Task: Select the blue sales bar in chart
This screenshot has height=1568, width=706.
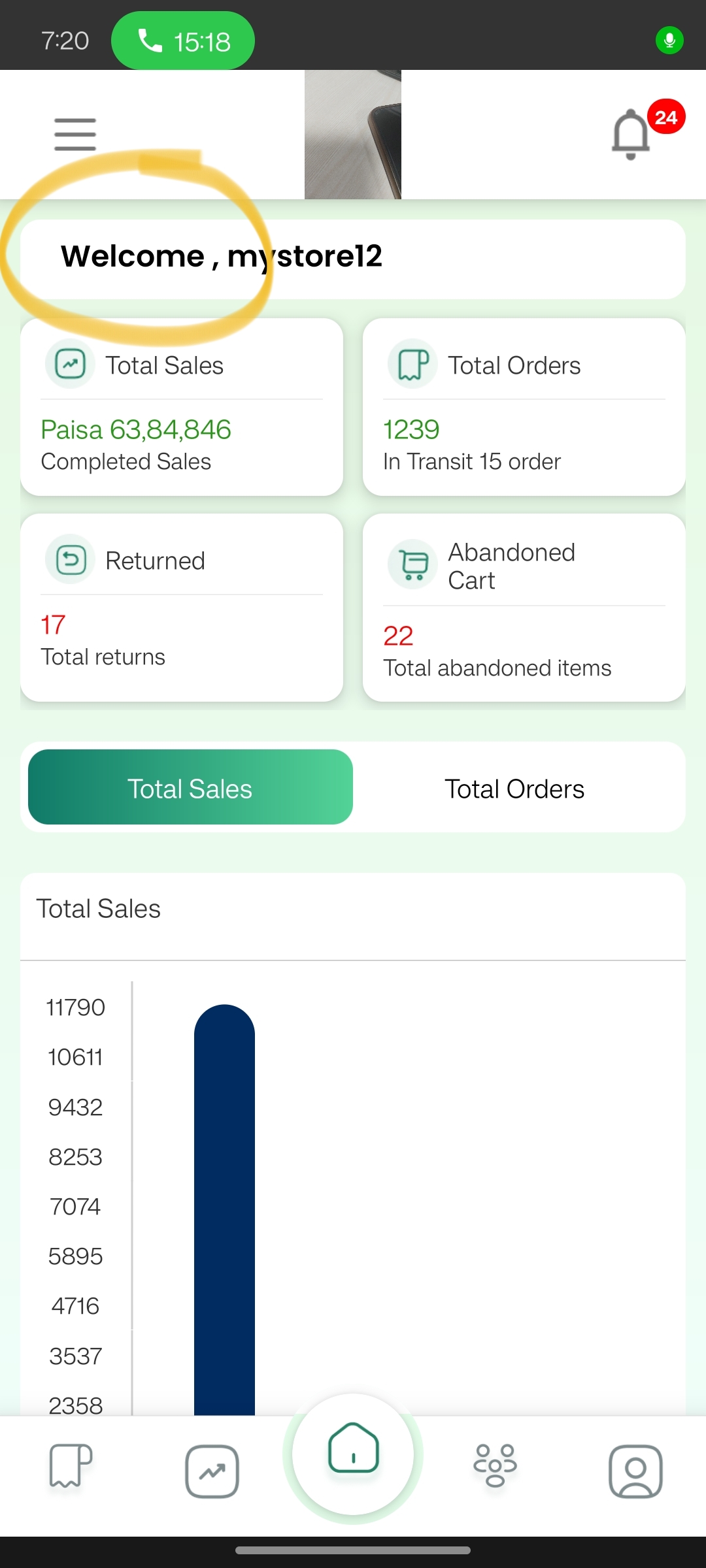Action: pyautogui.click(x=224, y=1210)
